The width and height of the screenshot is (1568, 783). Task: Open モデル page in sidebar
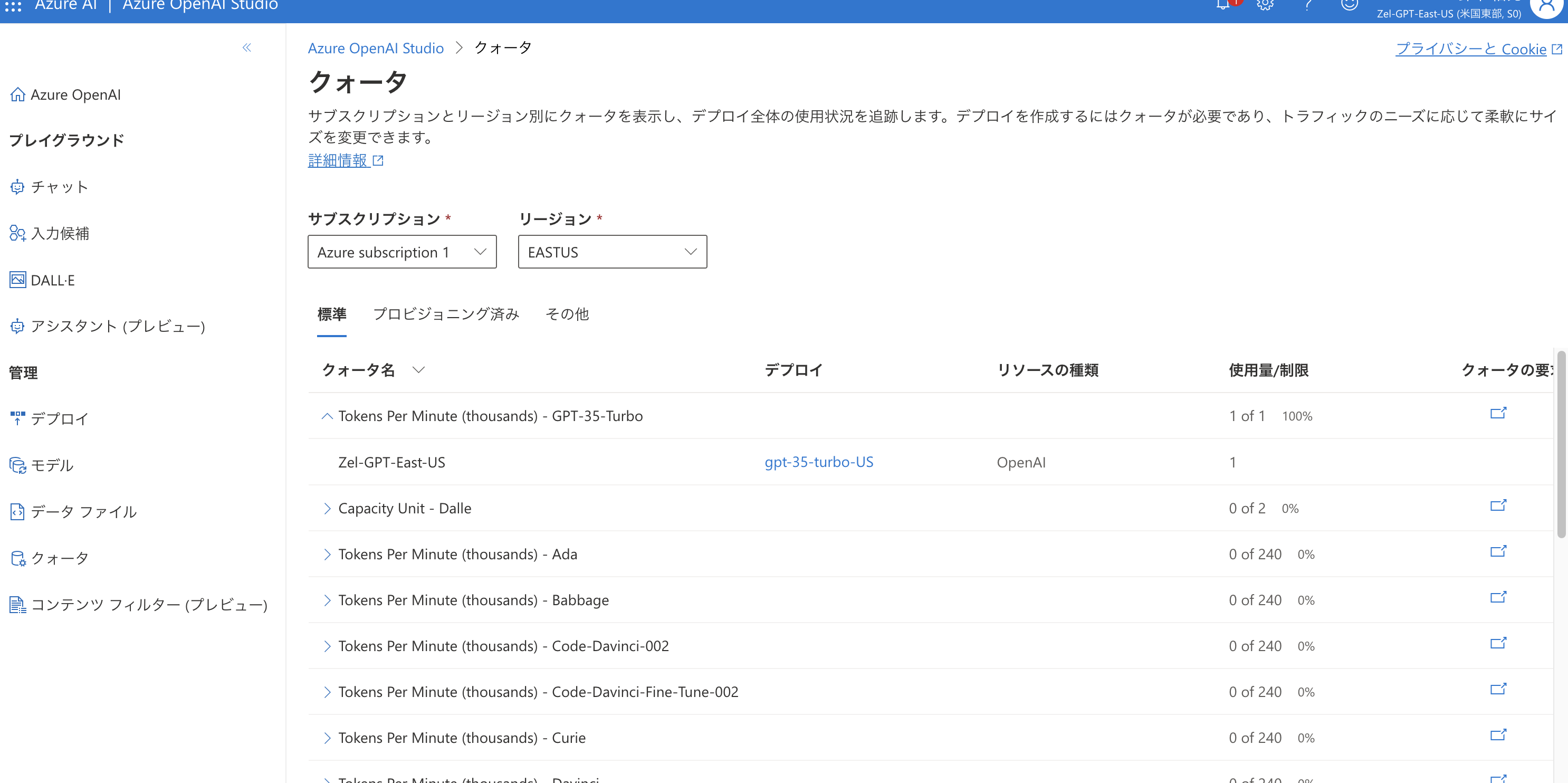(52, 465)
